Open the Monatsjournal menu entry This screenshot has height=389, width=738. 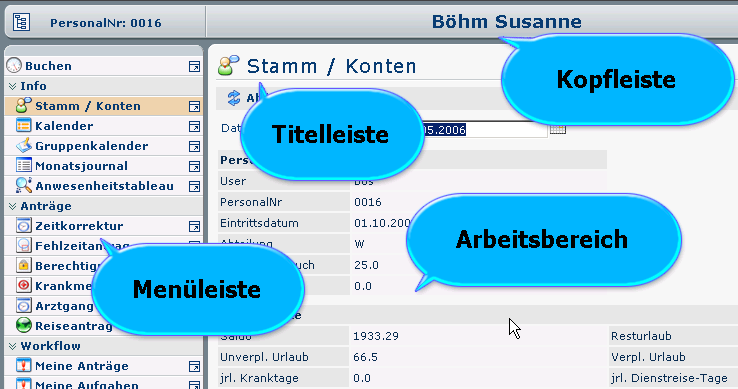click(81, 166)
